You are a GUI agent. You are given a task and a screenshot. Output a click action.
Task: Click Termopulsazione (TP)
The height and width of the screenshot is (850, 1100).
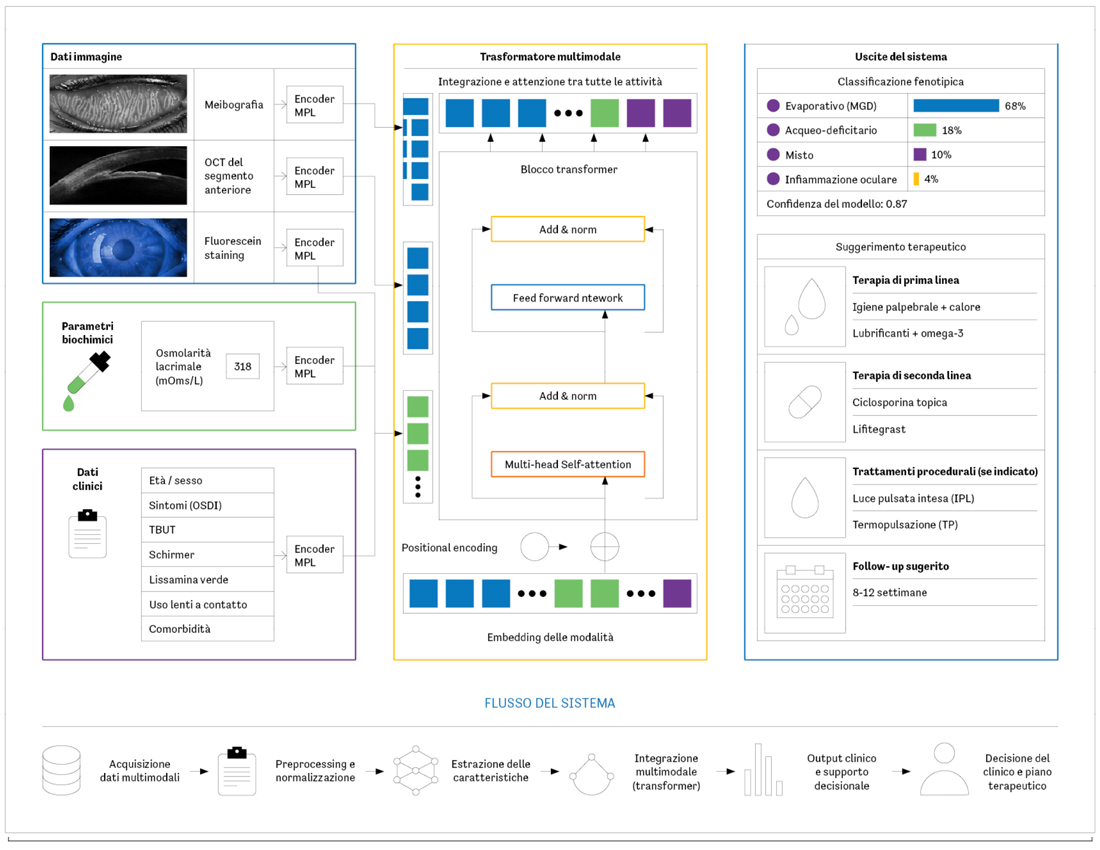coord(905,525)
